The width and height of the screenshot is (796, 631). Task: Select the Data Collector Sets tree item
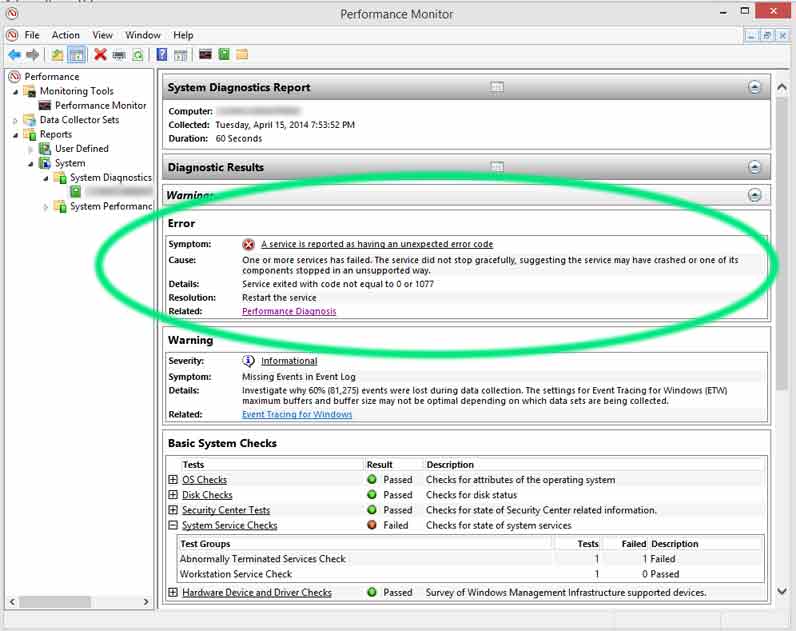pyautogui.click(x=79, y=120)
